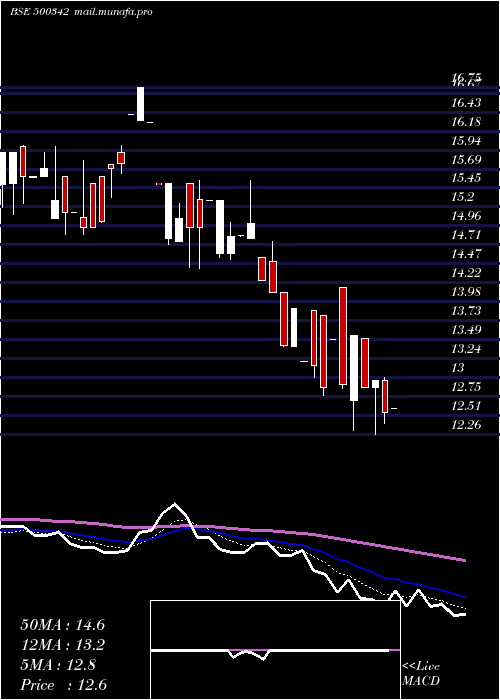This screenshot has height=700, width=500.
Task: Click the 15.69 price axis label
Action: [466, 160]
